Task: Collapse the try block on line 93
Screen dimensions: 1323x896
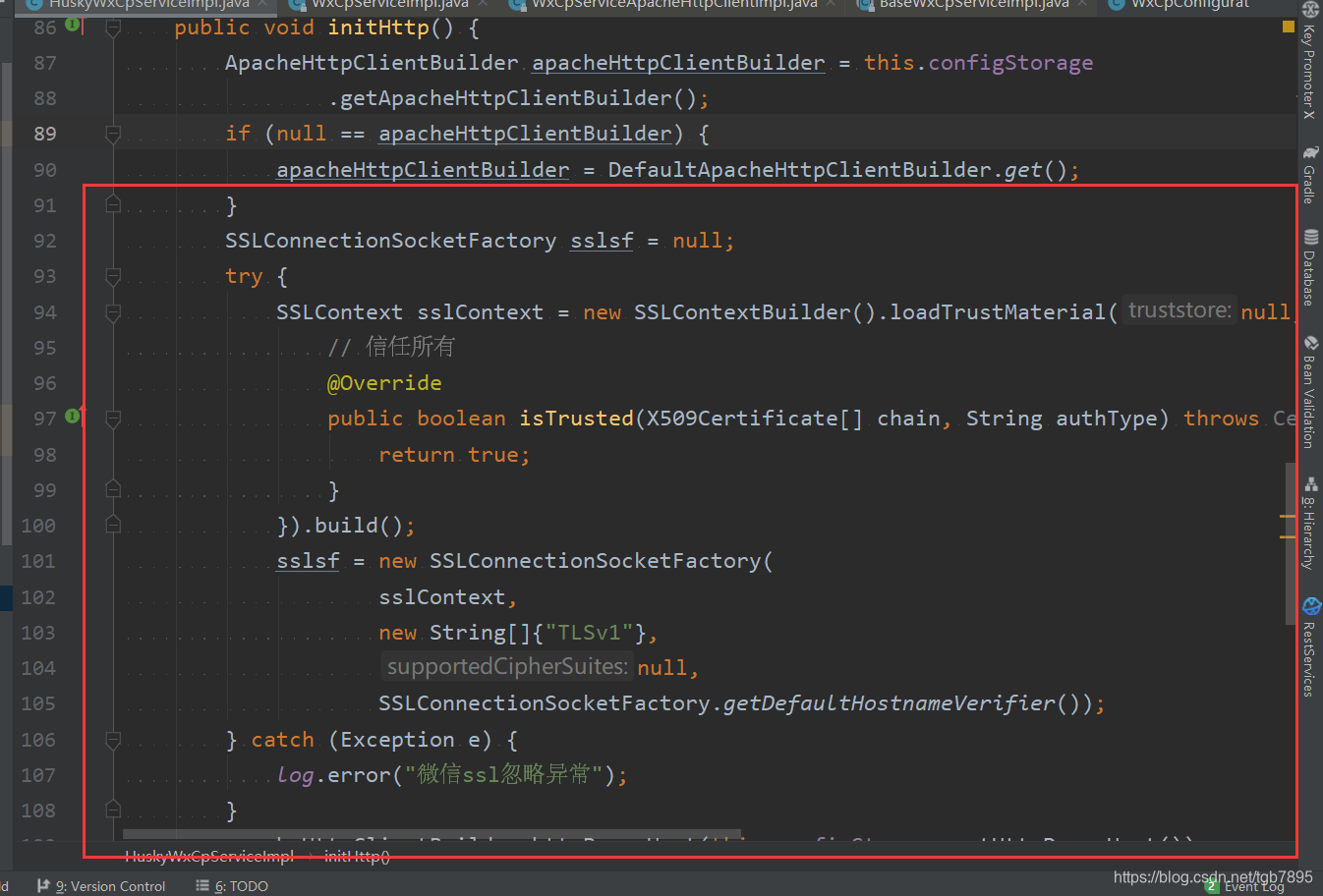Action: click(x=113, y=277)
